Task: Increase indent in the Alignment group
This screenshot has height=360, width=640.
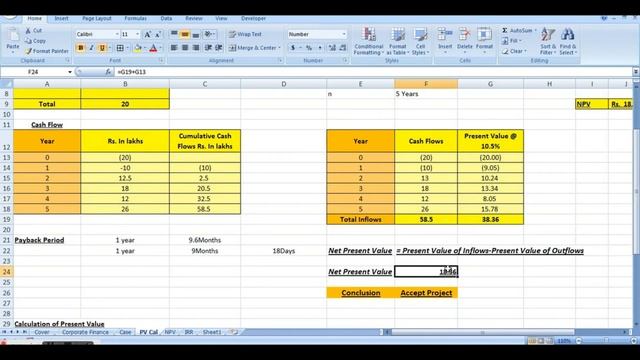Action: click(x=219, y=48)
